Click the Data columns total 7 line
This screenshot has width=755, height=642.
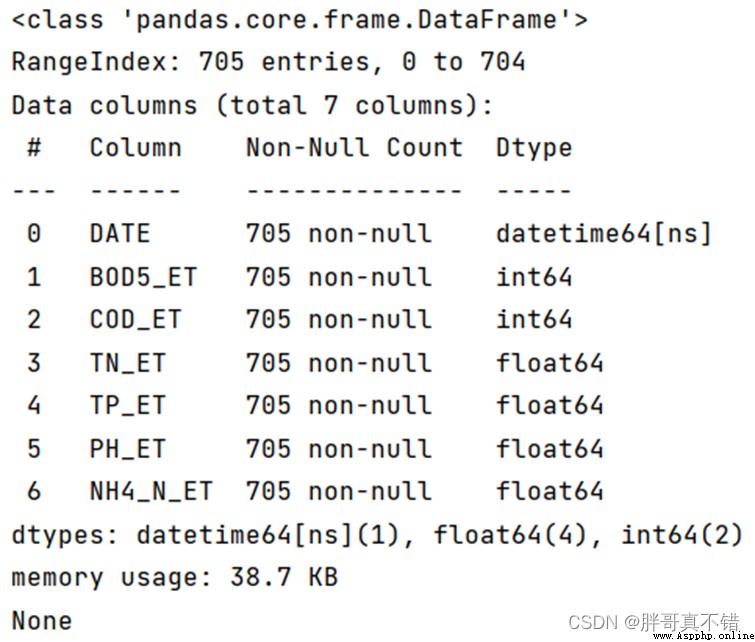point(252,105)
